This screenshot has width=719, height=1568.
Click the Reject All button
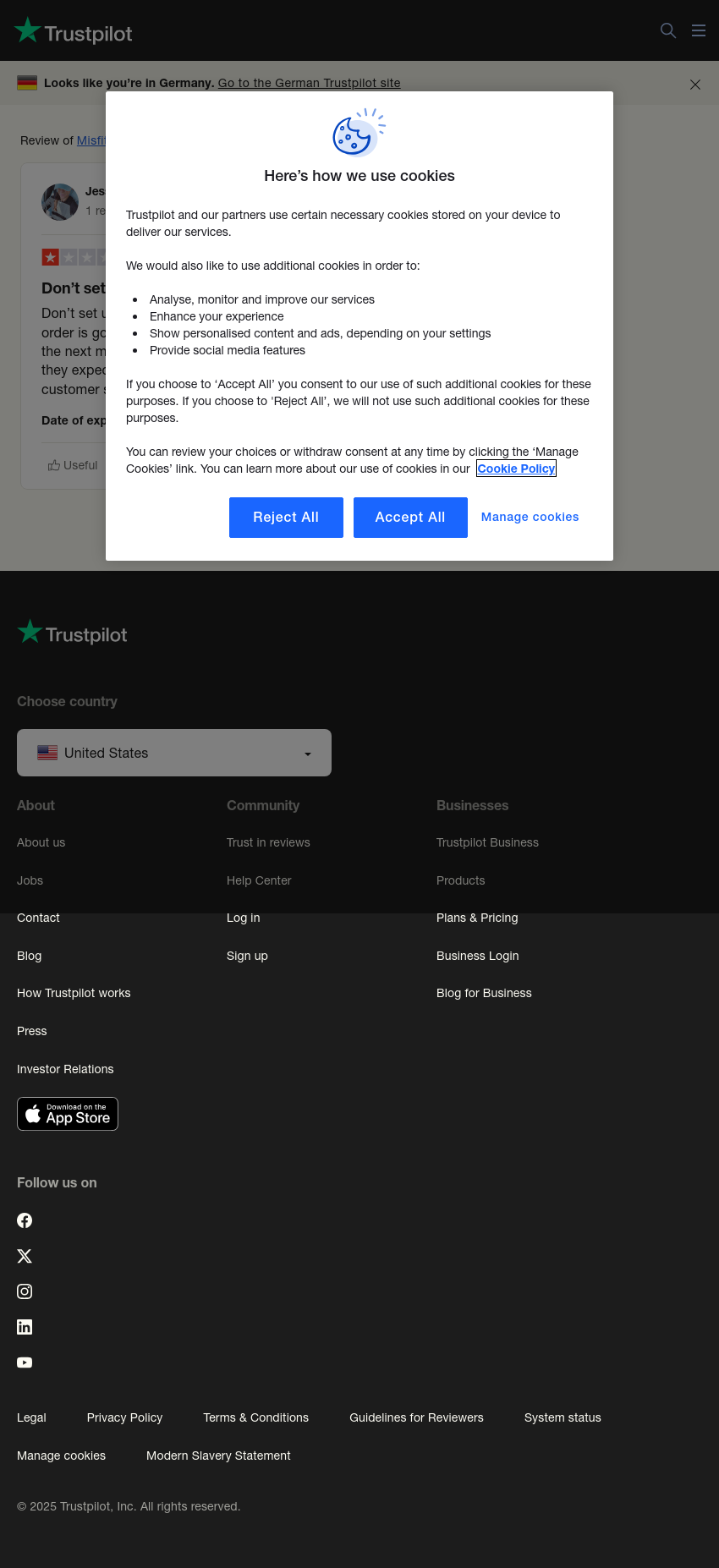286,518
